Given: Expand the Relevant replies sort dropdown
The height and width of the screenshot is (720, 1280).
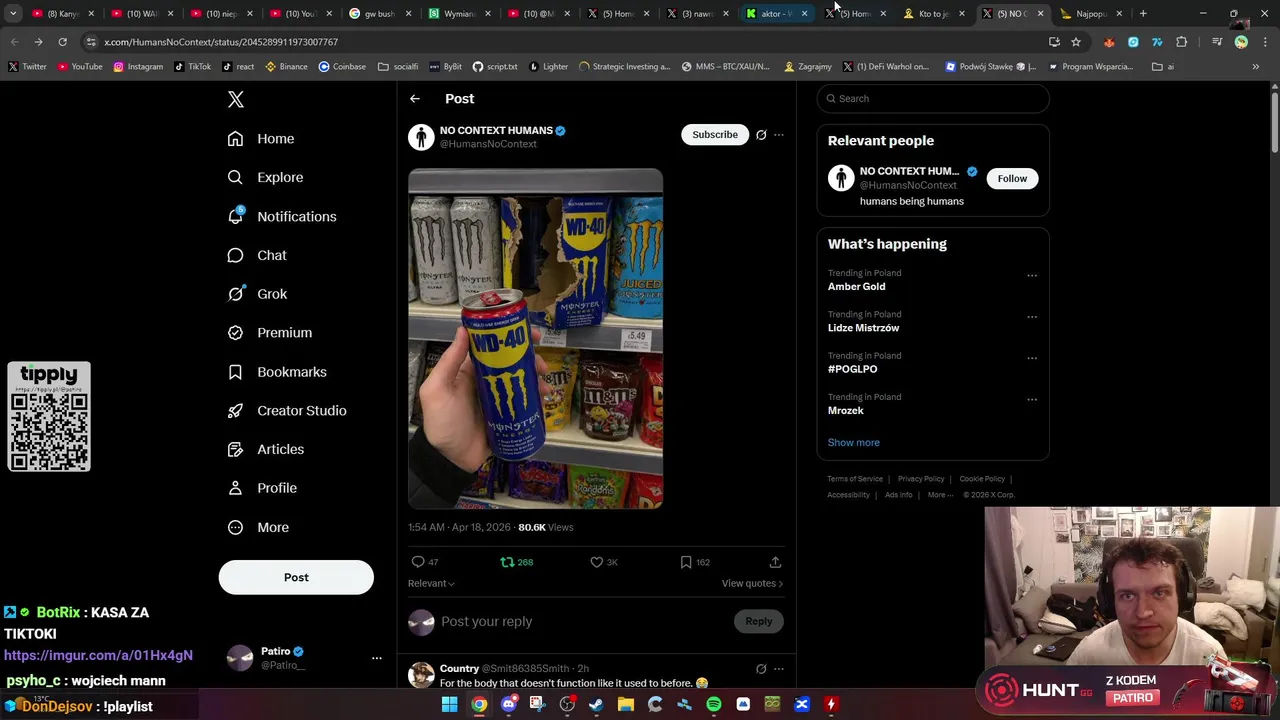Looking at the screenshot, I should 431,583.
